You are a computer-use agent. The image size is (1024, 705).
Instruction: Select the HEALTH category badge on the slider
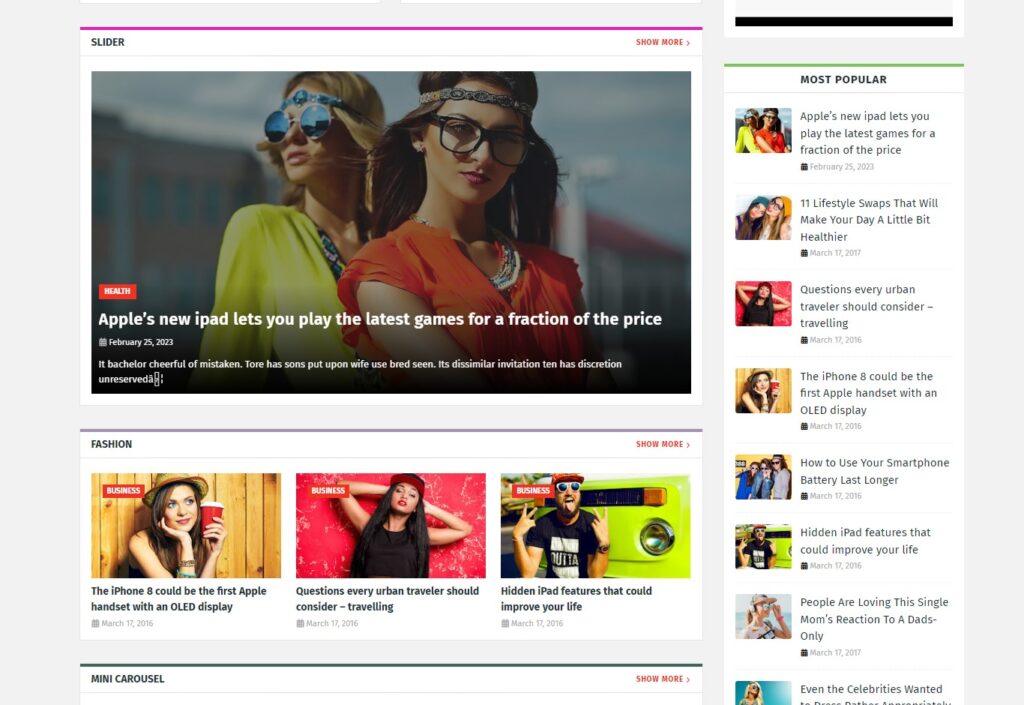coord(117,291)
